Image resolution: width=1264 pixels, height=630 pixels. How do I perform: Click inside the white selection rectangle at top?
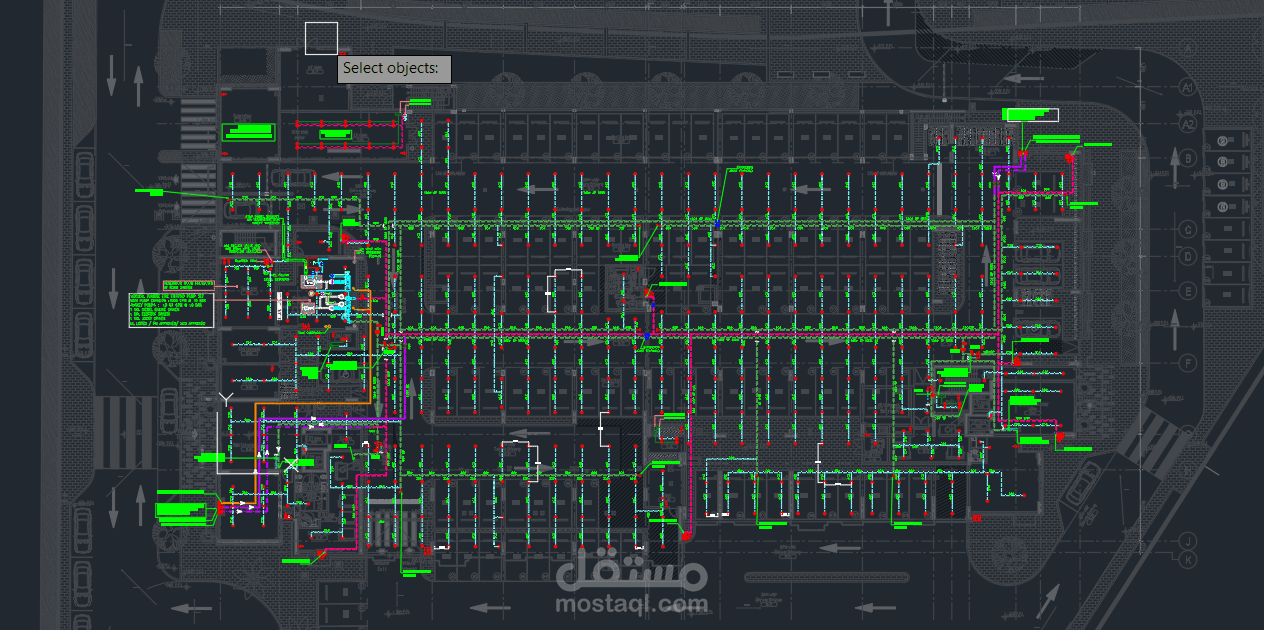pyautogui.click(x=320, y=37)
